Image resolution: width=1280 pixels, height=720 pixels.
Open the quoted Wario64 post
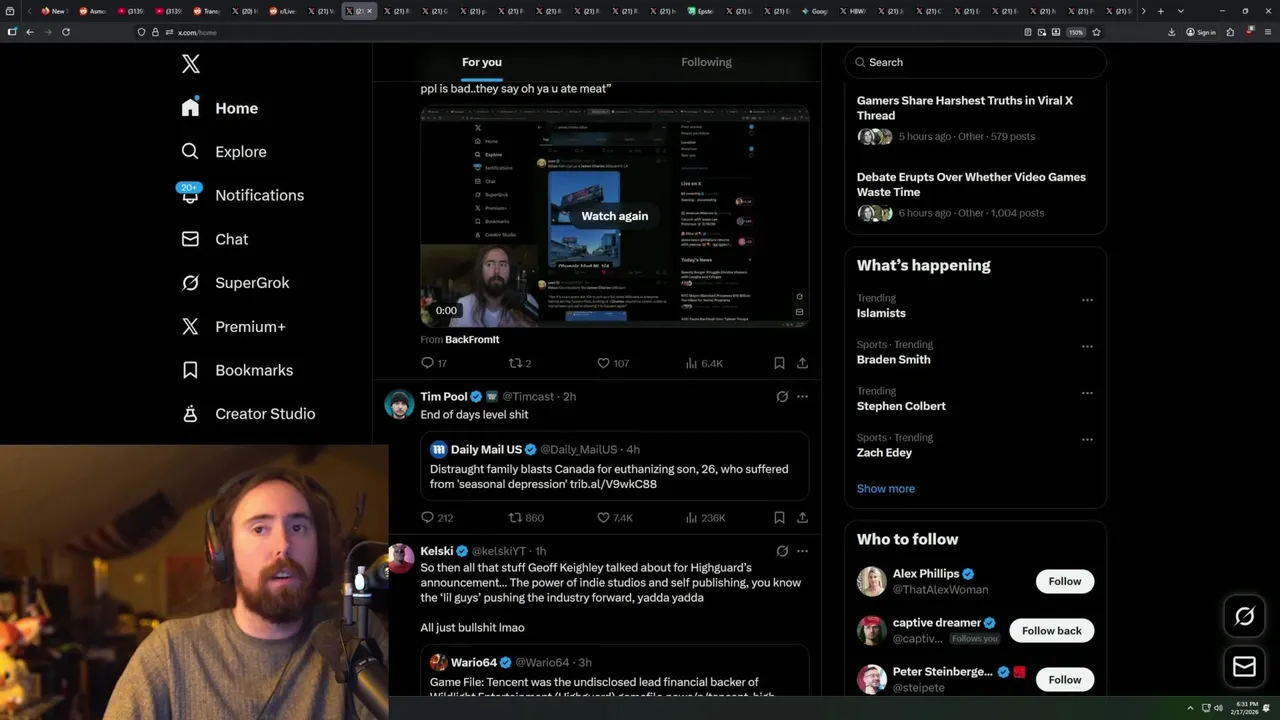pyautogui.click(x=614, y=672)
